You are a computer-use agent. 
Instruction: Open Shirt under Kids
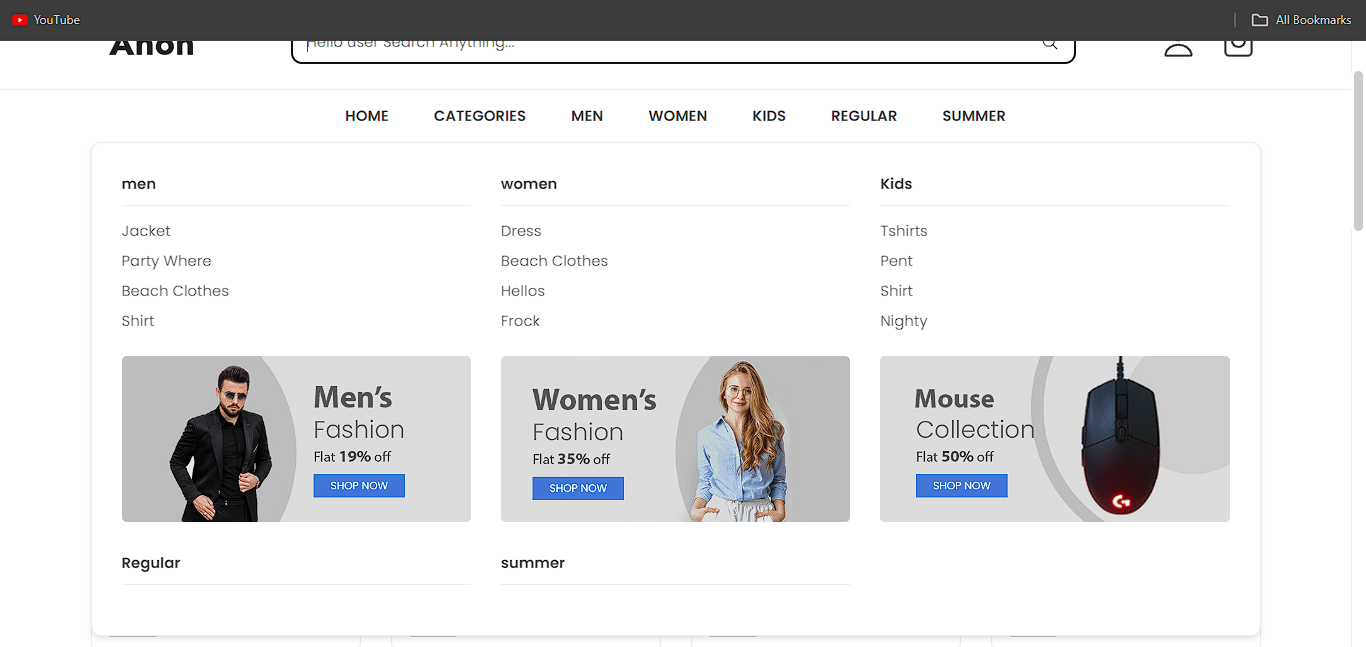click(x=896, y=291)
